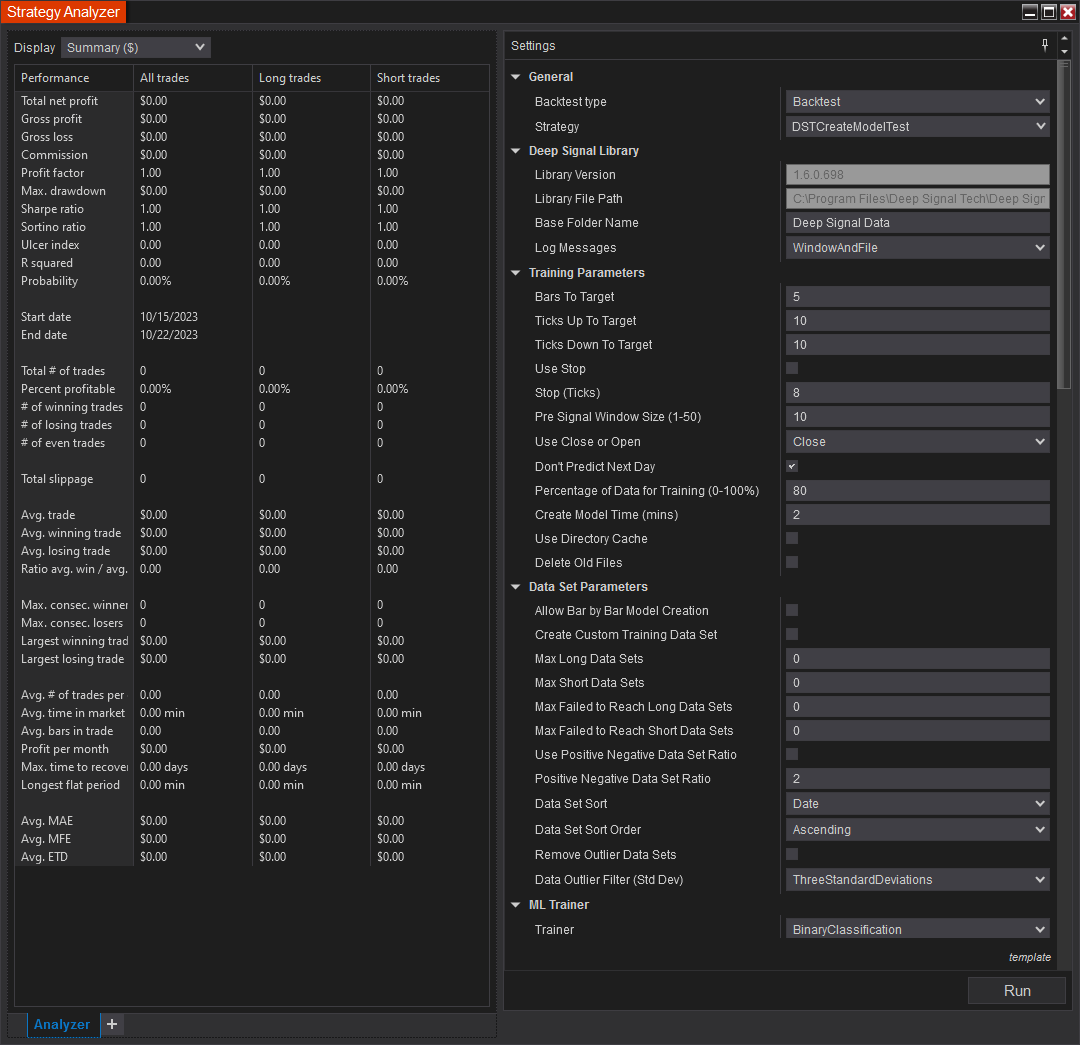The image size is (1080, 1045).
Task: Select the Sharpe ratio row label
Action: click(x=52, y=209)
